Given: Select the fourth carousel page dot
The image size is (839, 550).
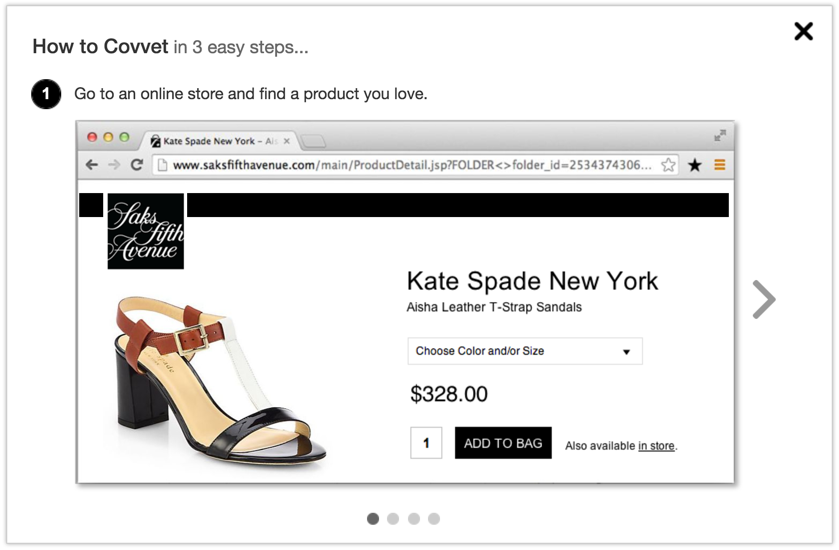Looking at the screenshot, I should (434, 519).
